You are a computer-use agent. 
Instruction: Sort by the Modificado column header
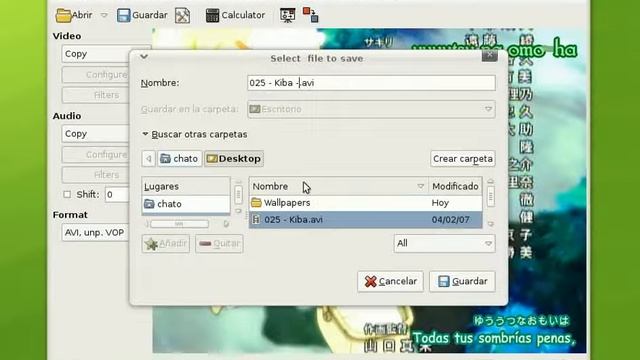click(455, 187)
